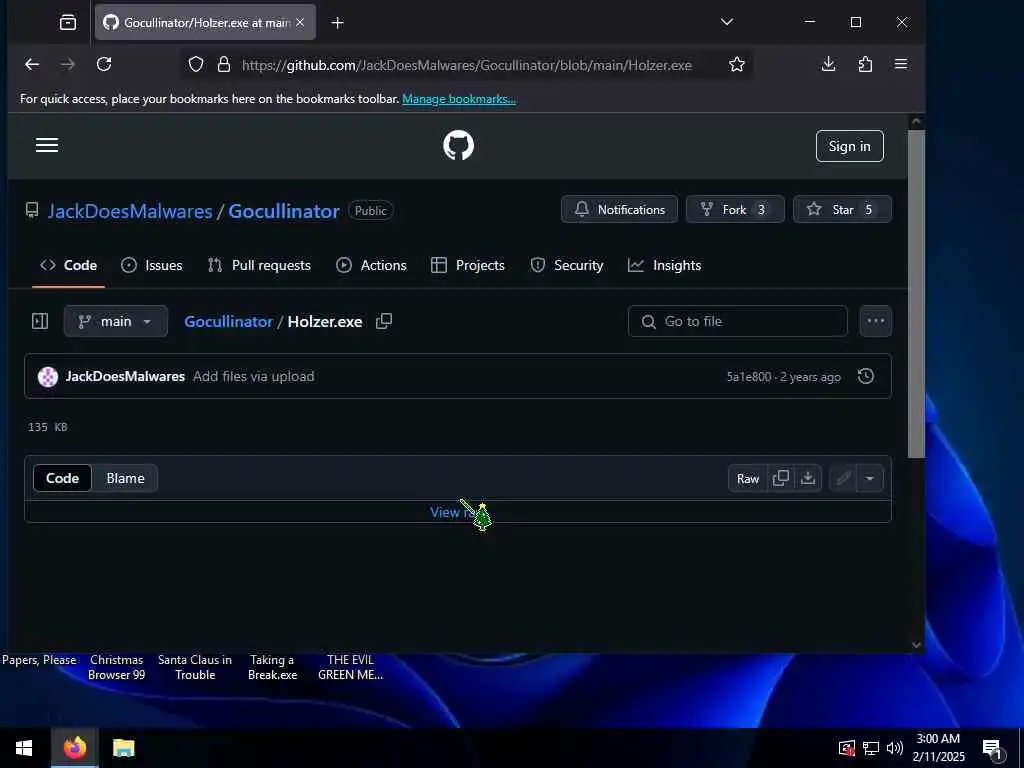Go back to the previous page
1024x768 pixels.
click(x=32, y=64)
